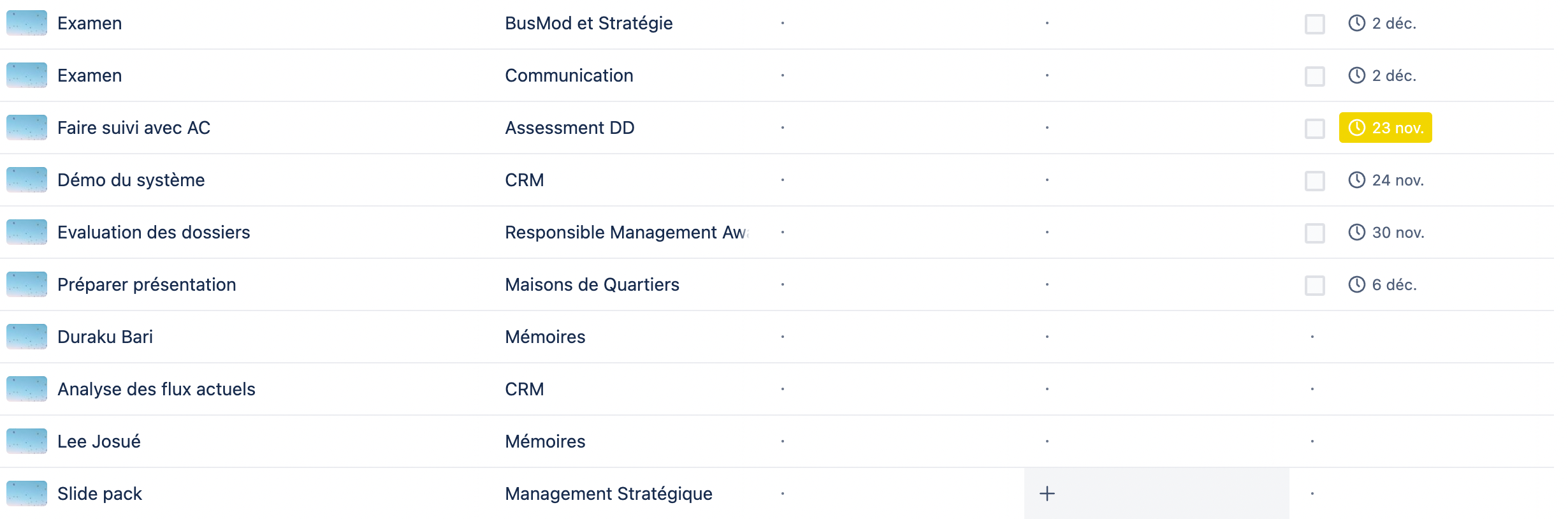Viewport: 1568px width, 519px height.
Task: Tick the checkbox for Préparer présentation
Action: 1314,285
